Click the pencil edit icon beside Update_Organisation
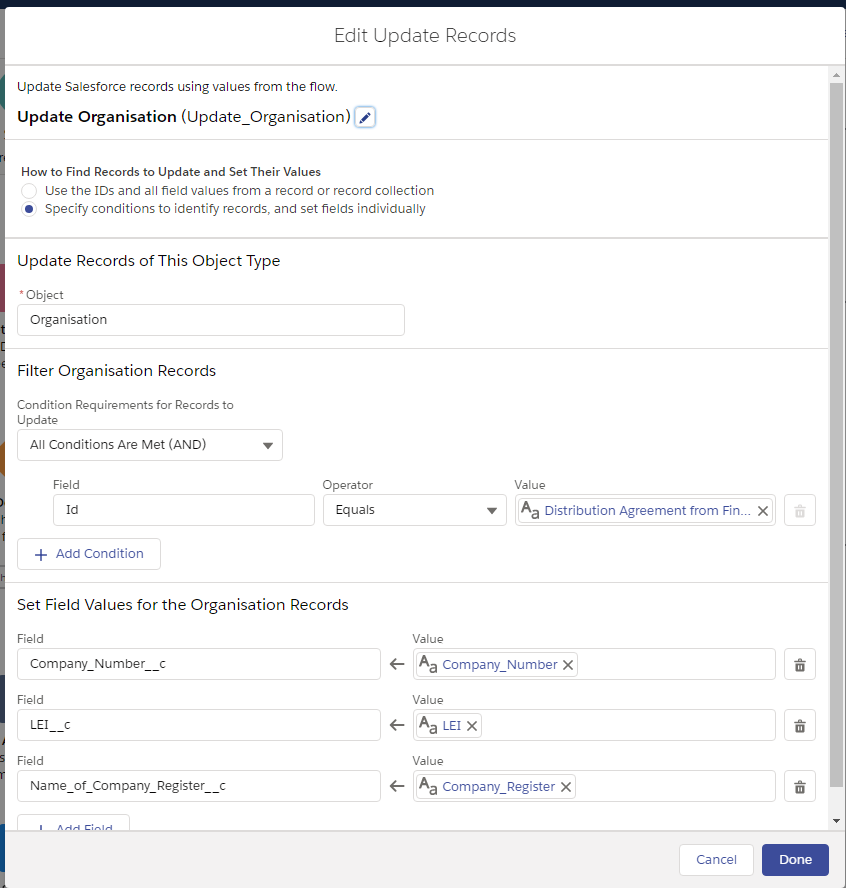The width and height of the screenshot is (846, 888). [x=365, y=118]
